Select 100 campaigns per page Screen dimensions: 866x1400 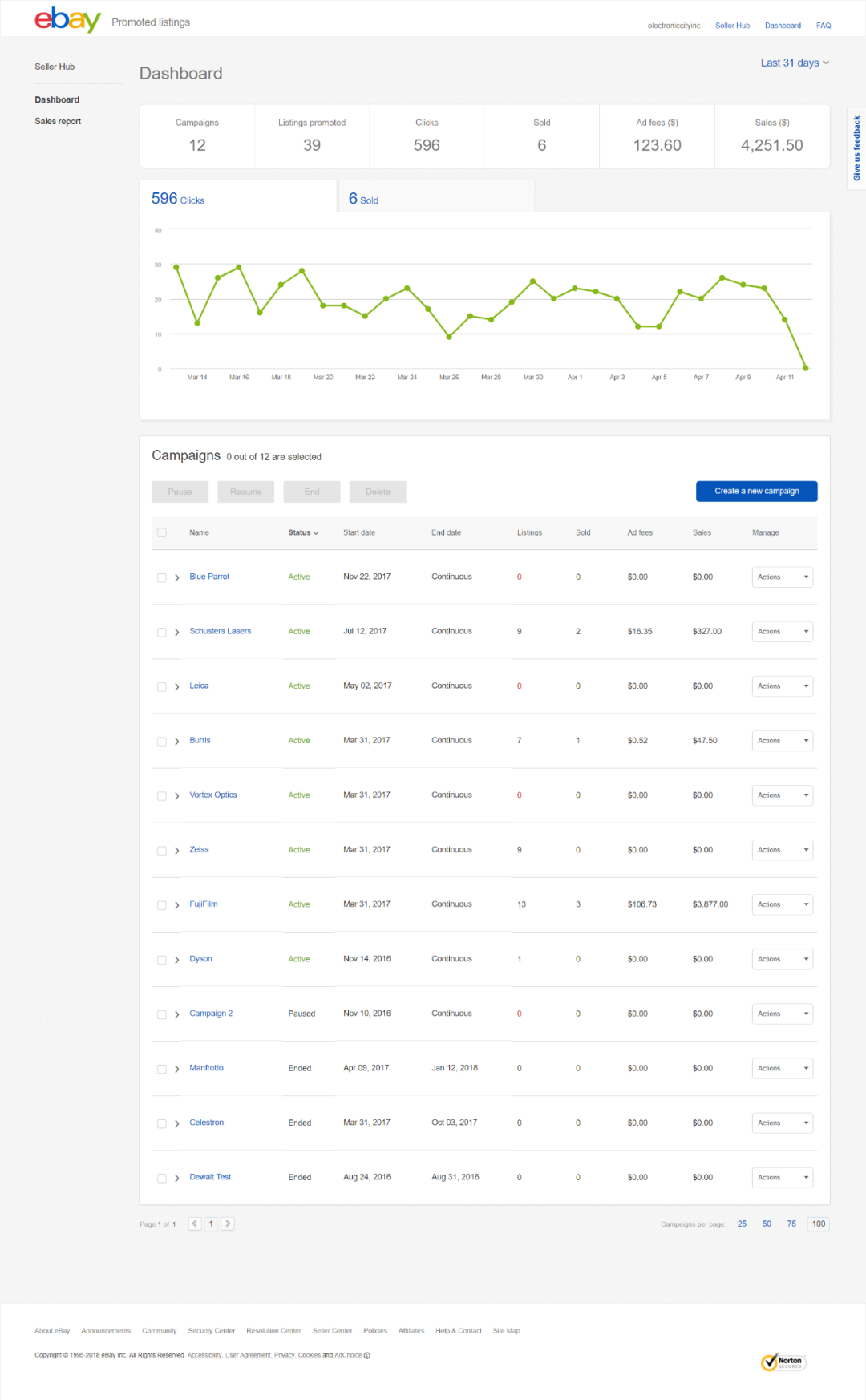pos(818,1224)
